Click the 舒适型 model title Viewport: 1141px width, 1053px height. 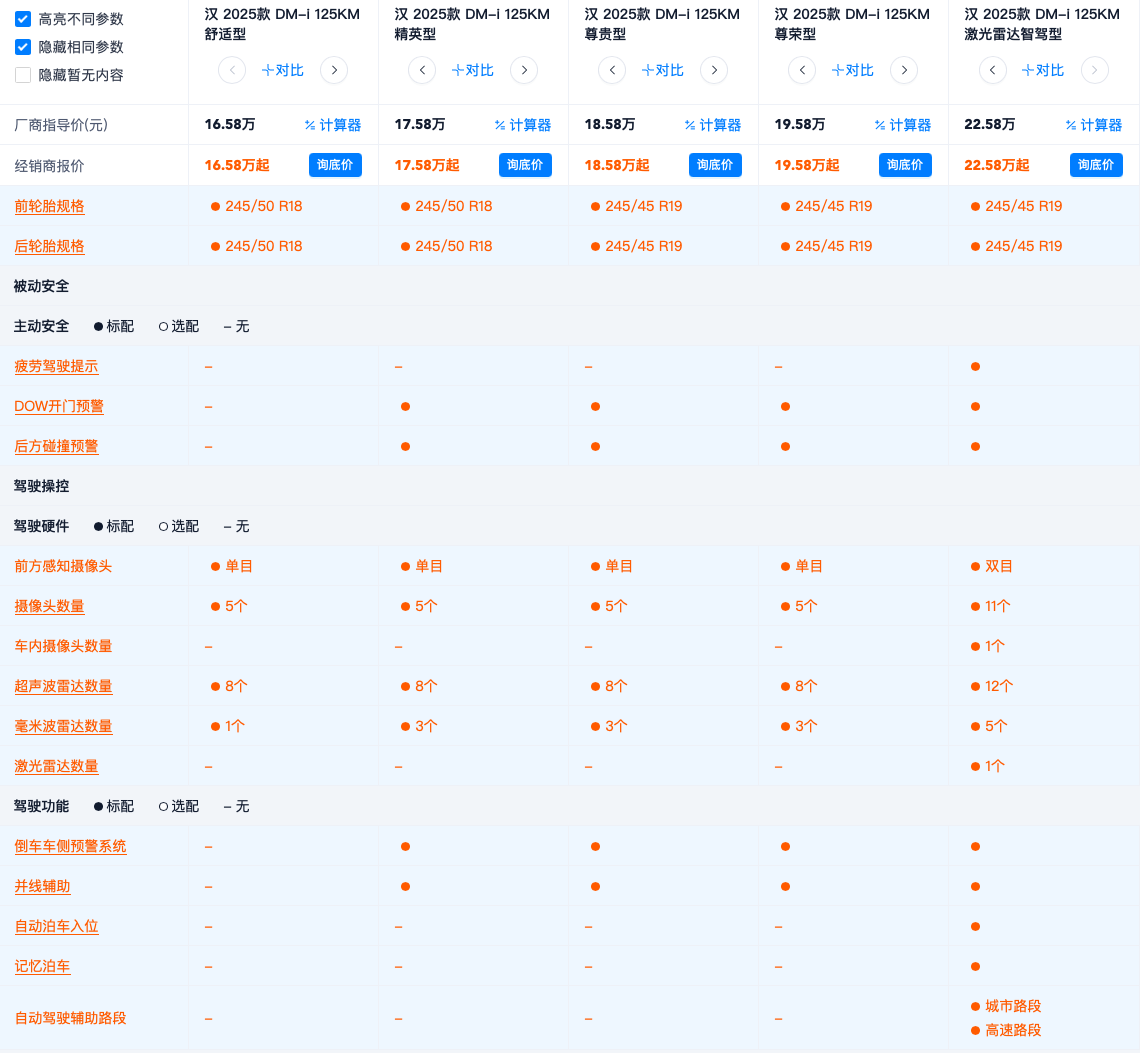(x=282, y=24)
